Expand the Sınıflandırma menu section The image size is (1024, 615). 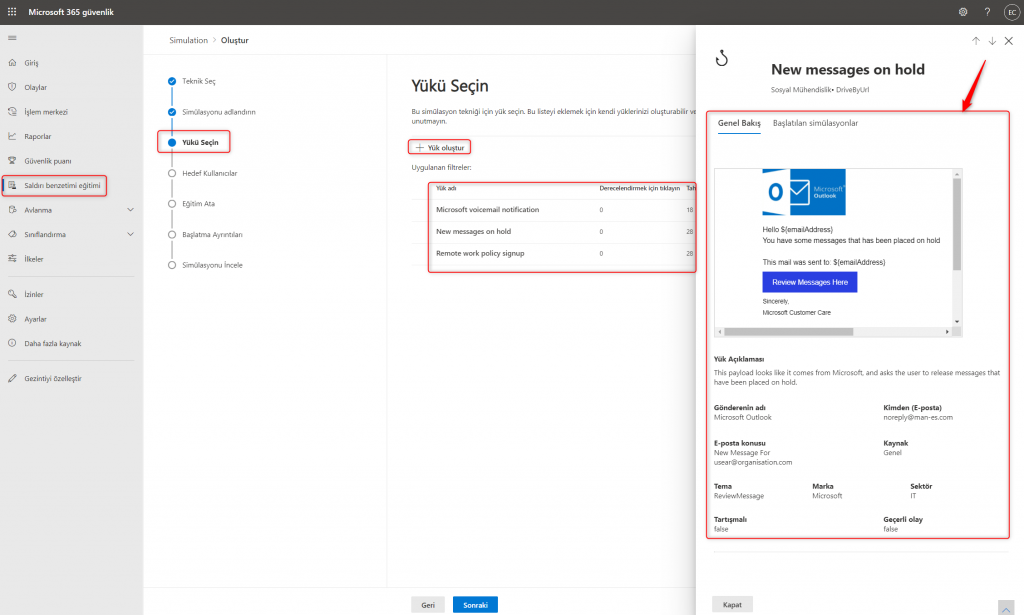pos(130,234)
